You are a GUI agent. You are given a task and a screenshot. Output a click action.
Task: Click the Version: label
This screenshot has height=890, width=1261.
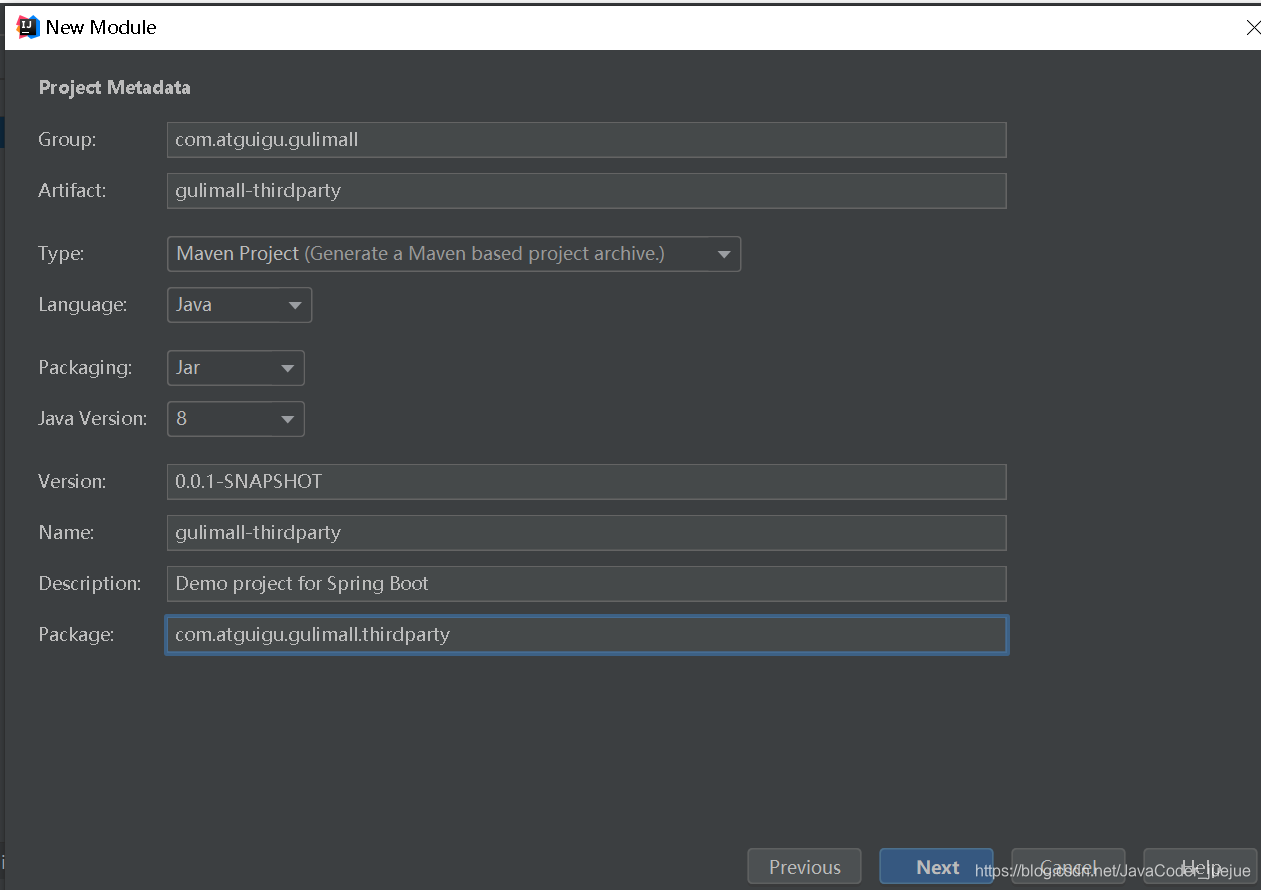pyautogui.click(x=72, y=482)
